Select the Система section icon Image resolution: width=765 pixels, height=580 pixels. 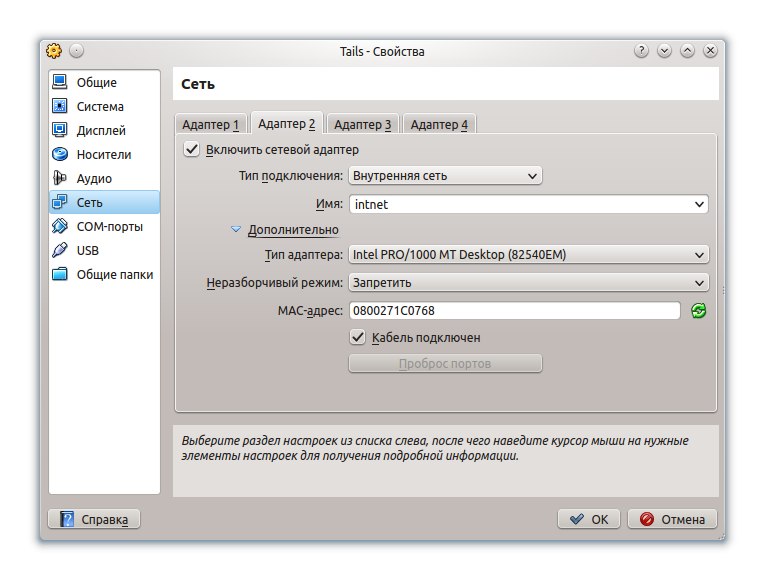tap(60, 107)
